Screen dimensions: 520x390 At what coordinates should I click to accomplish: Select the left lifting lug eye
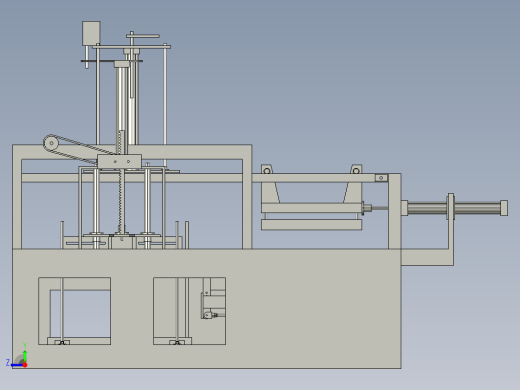(267, 171)
